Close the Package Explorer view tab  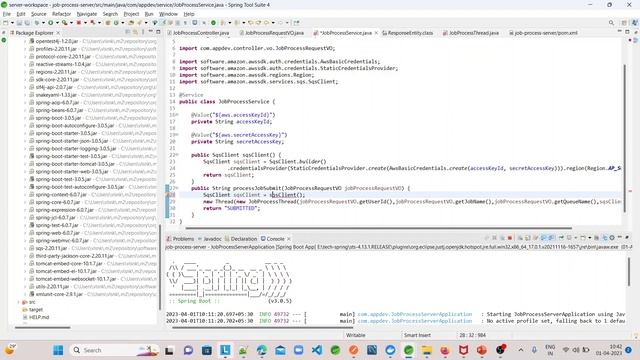click(58, 33)
